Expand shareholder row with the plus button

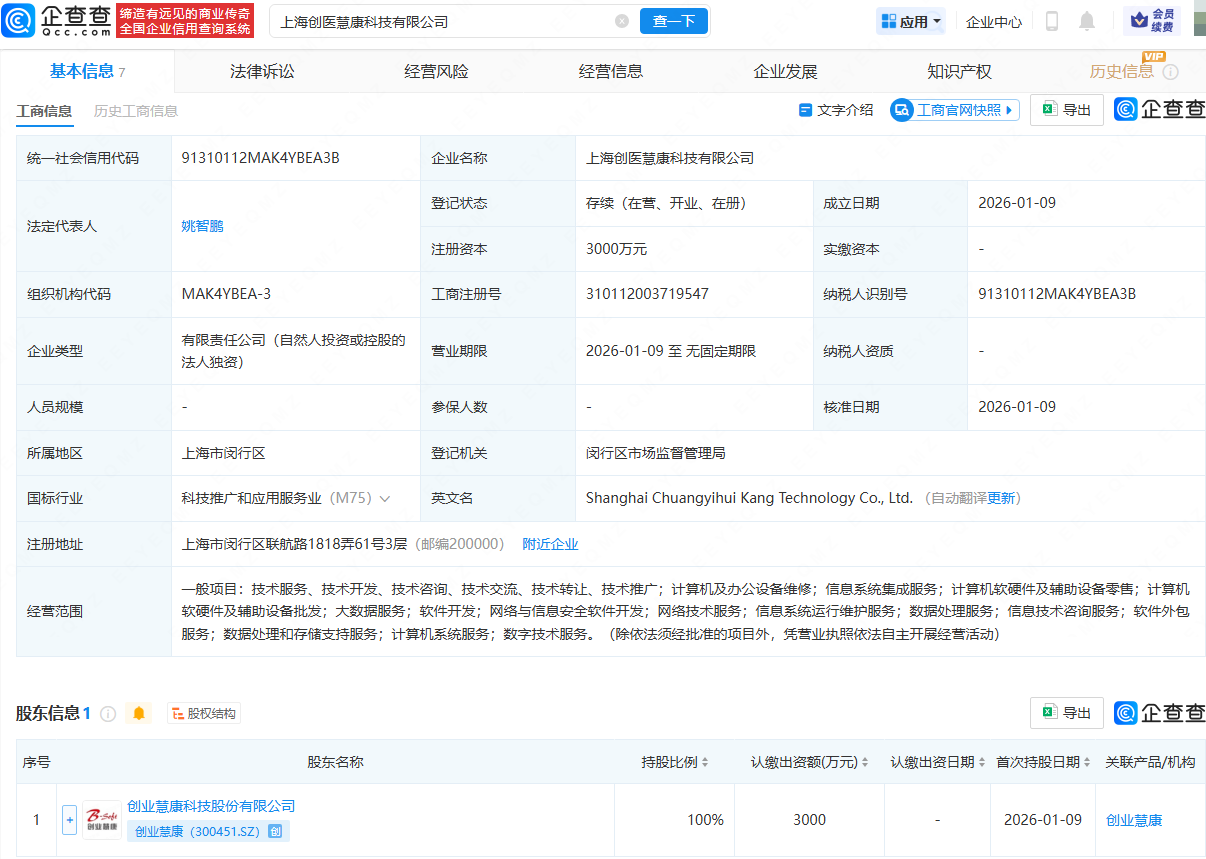69,820
